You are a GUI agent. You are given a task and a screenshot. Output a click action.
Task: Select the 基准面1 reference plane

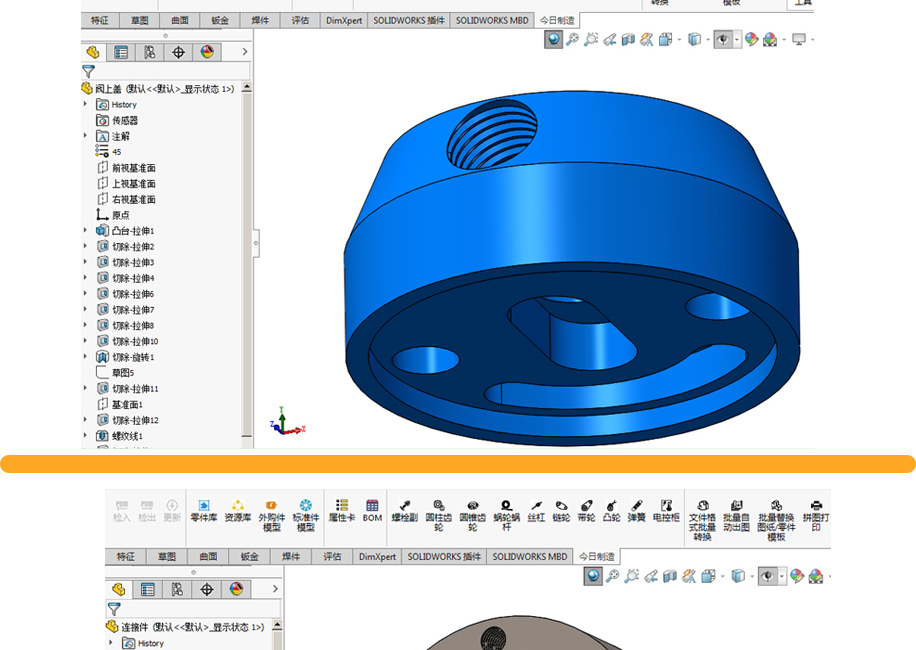tap(120, 404)
